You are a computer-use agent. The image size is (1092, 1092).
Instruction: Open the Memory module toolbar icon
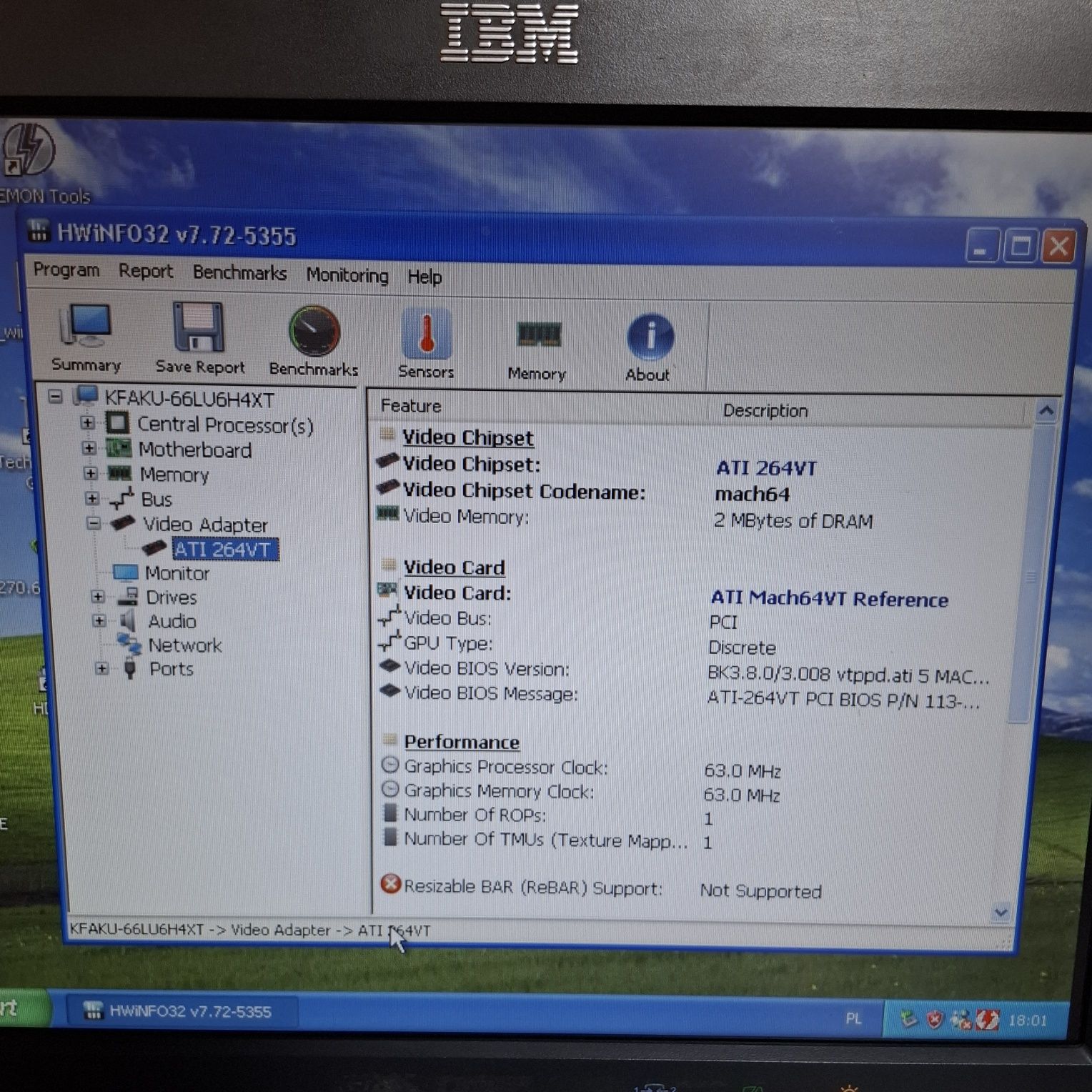[x=537, y=334]
